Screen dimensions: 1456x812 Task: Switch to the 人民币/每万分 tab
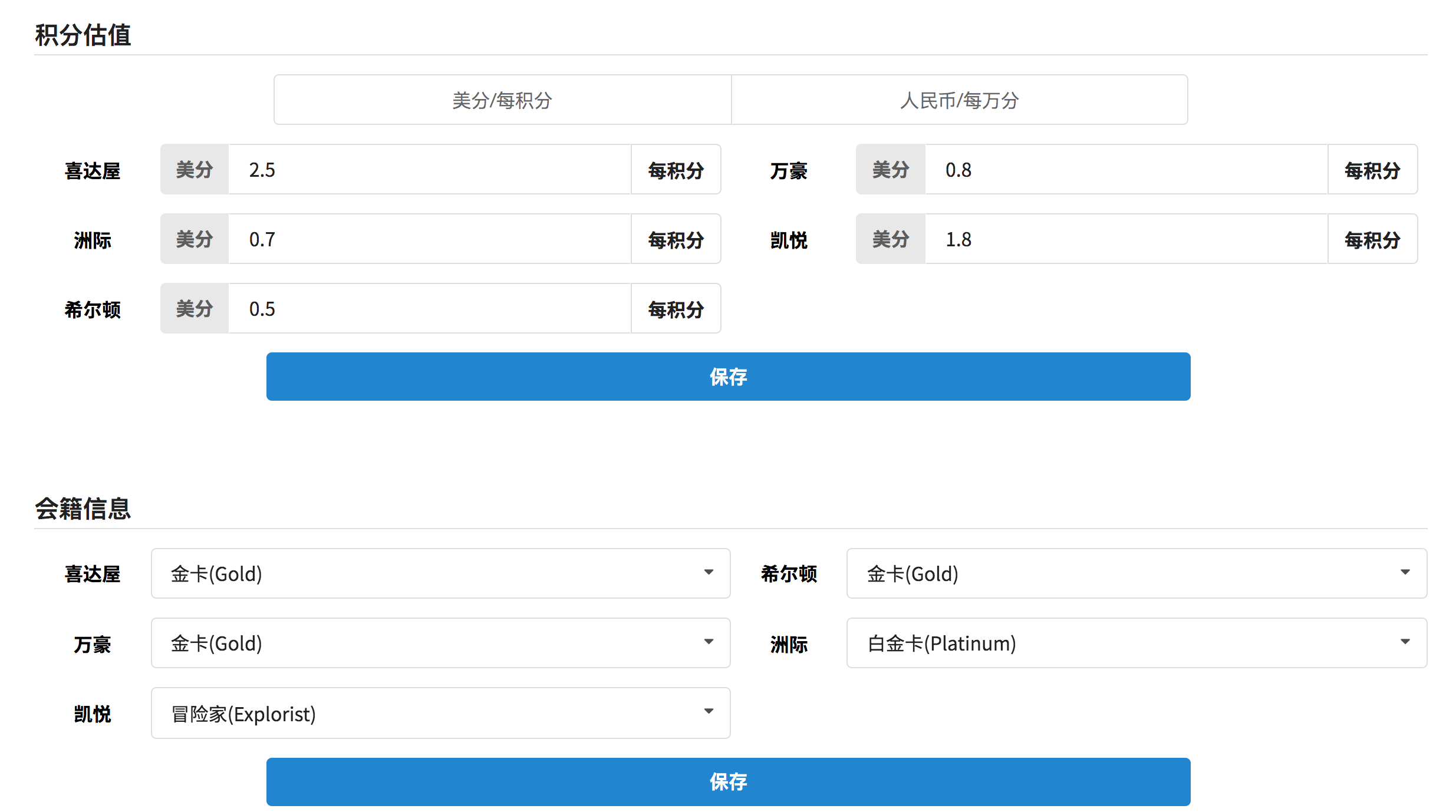959,100
